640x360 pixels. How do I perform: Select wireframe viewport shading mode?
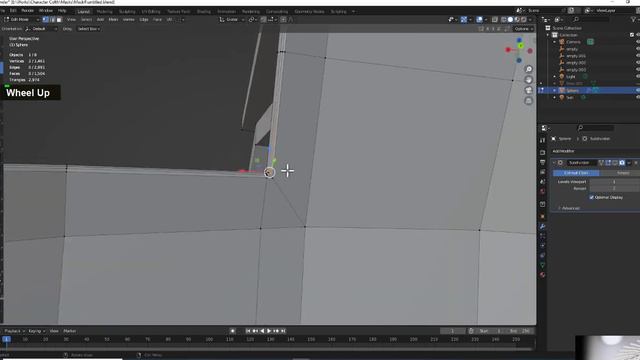tap(504, 20)
